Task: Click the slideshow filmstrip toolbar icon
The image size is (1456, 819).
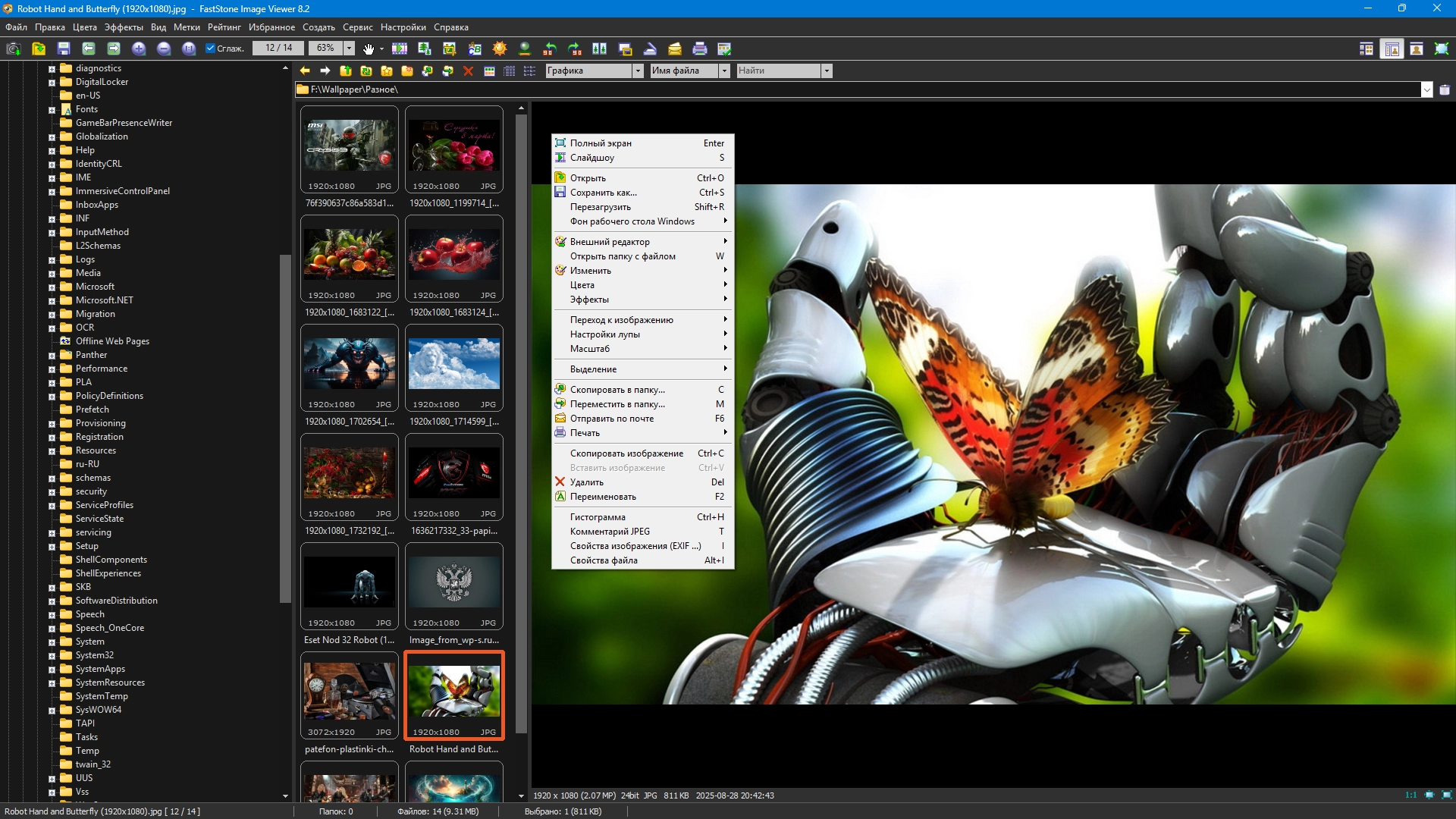Action: (400, 49)
